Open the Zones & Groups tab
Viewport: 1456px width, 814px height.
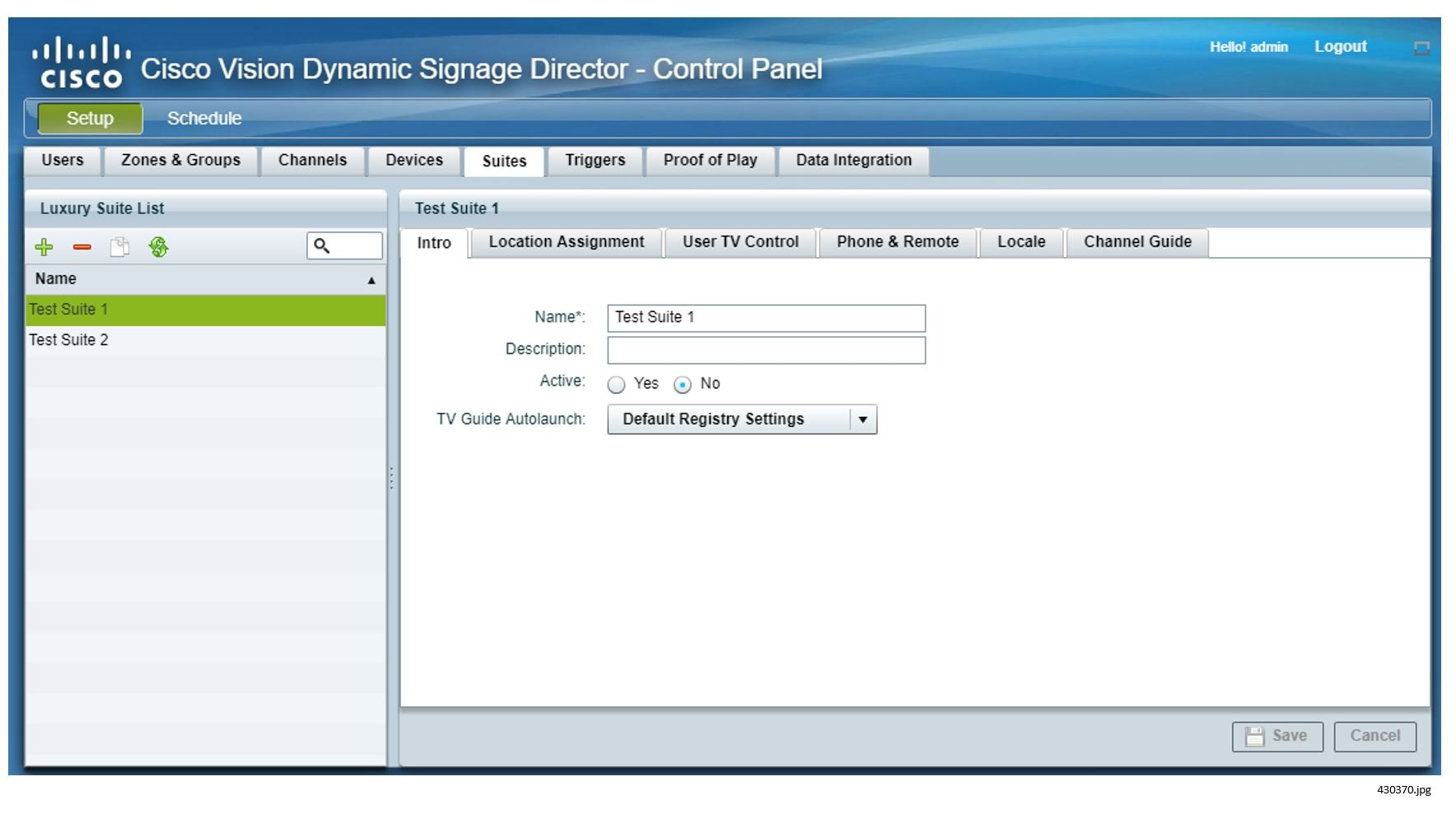click(181, 161)
